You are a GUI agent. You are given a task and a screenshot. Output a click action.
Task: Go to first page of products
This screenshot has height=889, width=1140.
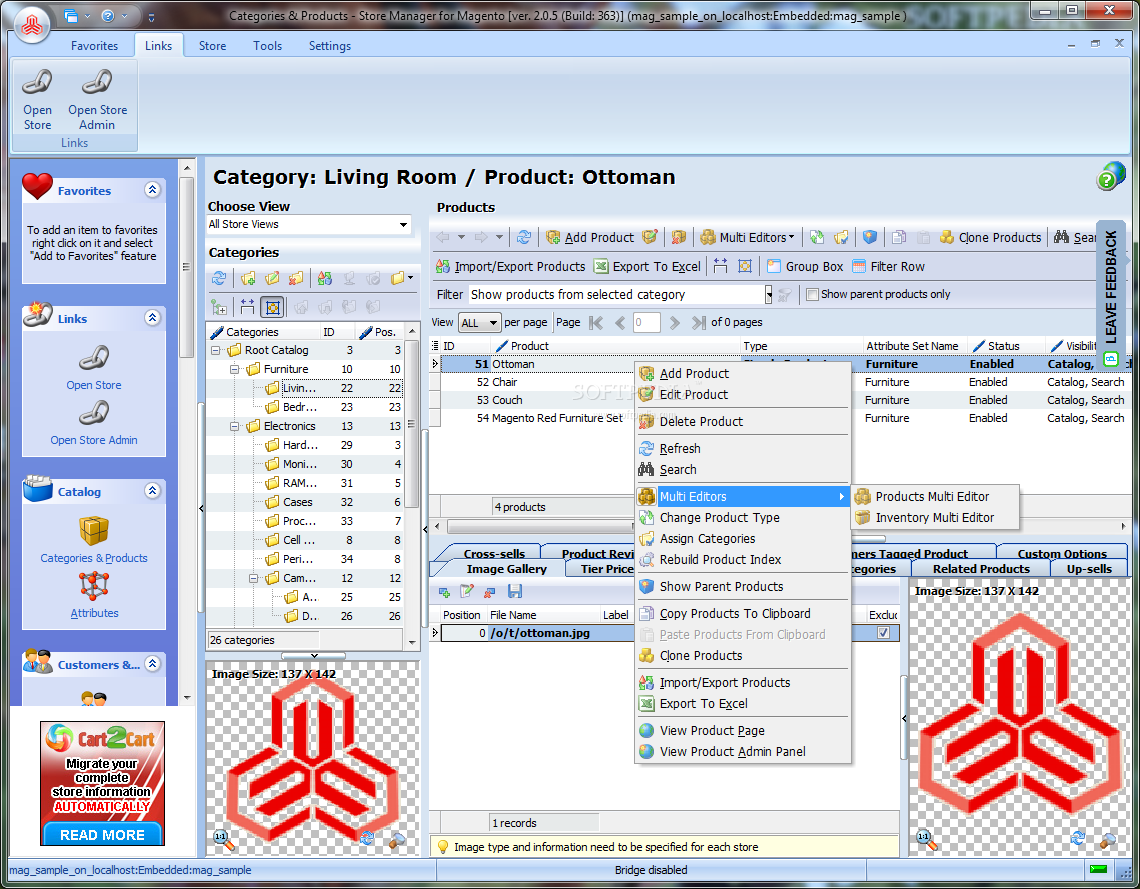596,323
